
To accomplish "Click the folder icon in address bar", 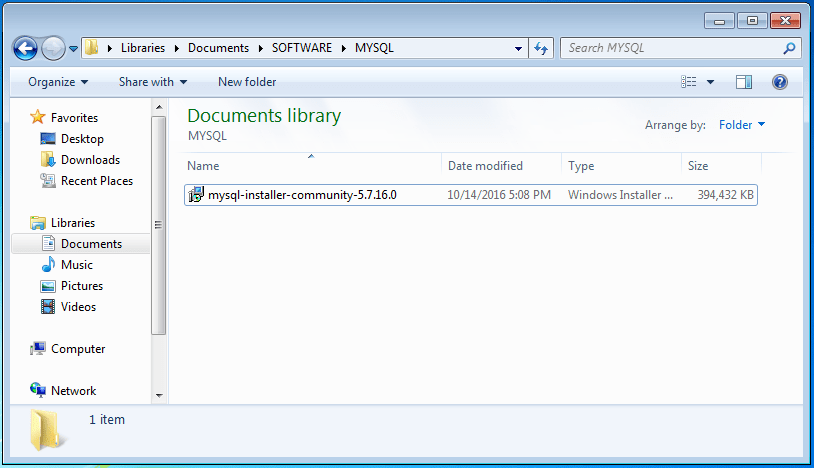I will pos(92,48).
